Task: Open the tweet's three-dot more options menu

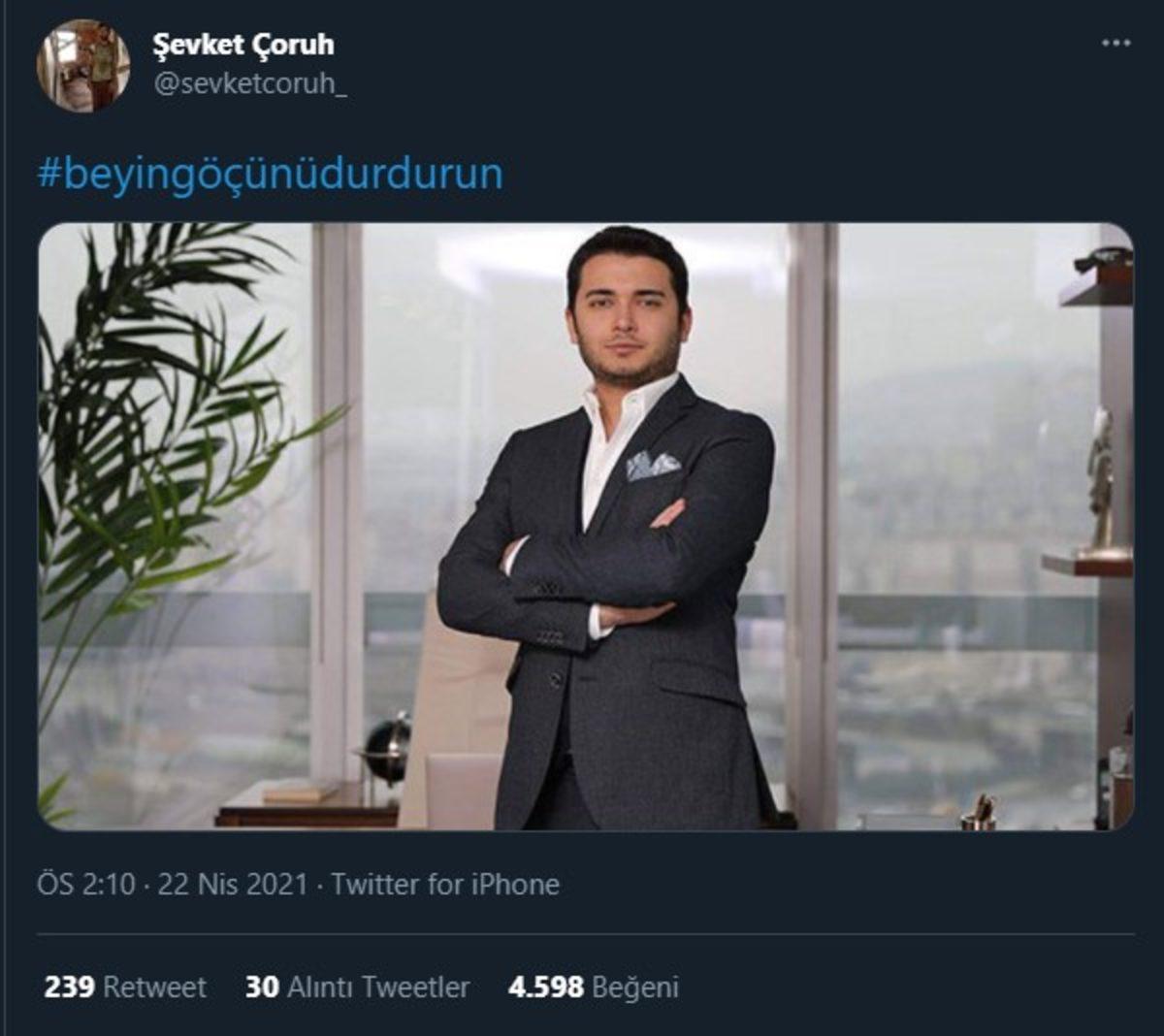Action: click(1115, 44)
